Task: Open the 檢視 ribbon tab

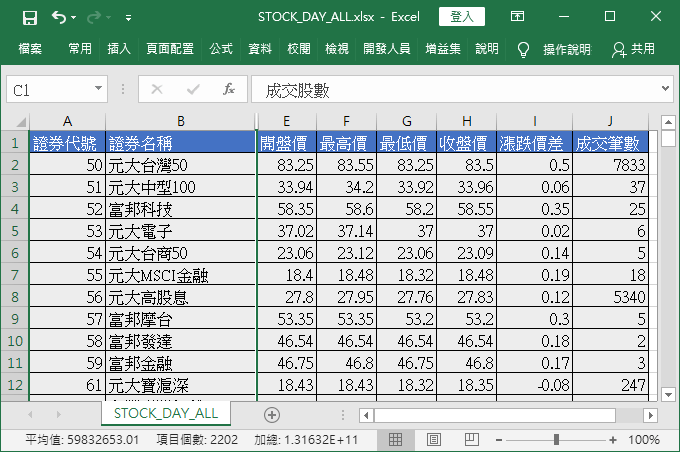Action: click(337, 49)
